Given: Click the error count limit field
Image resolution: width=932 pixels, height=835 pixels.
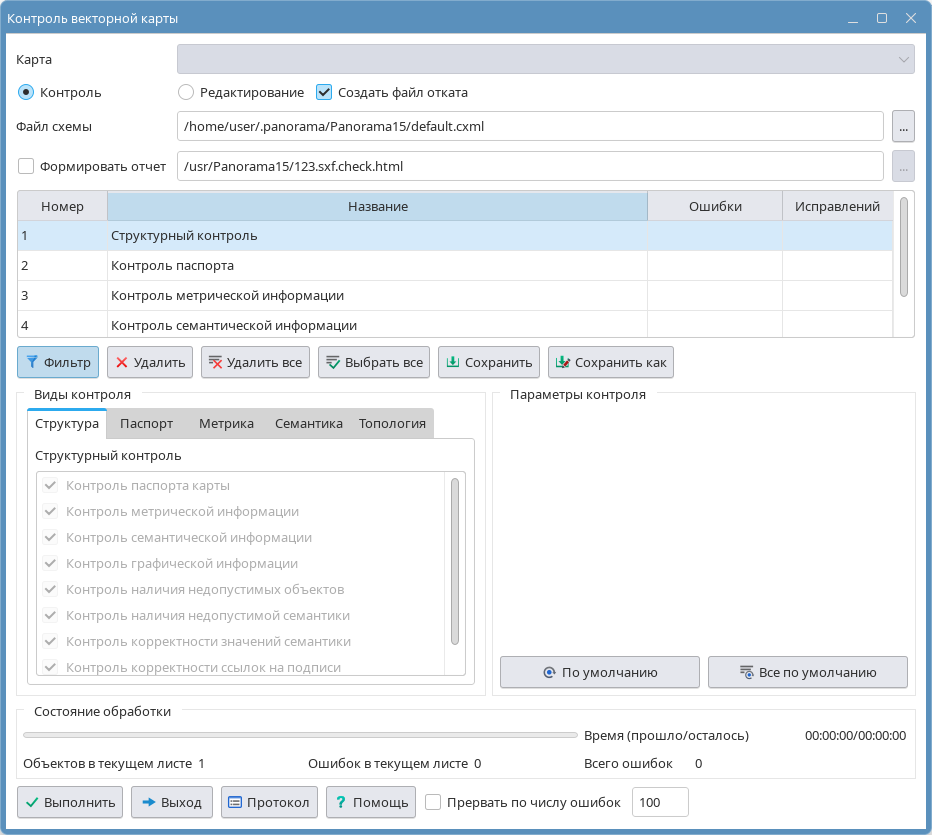Looking at the screenshot, I should tap(660, 802).
